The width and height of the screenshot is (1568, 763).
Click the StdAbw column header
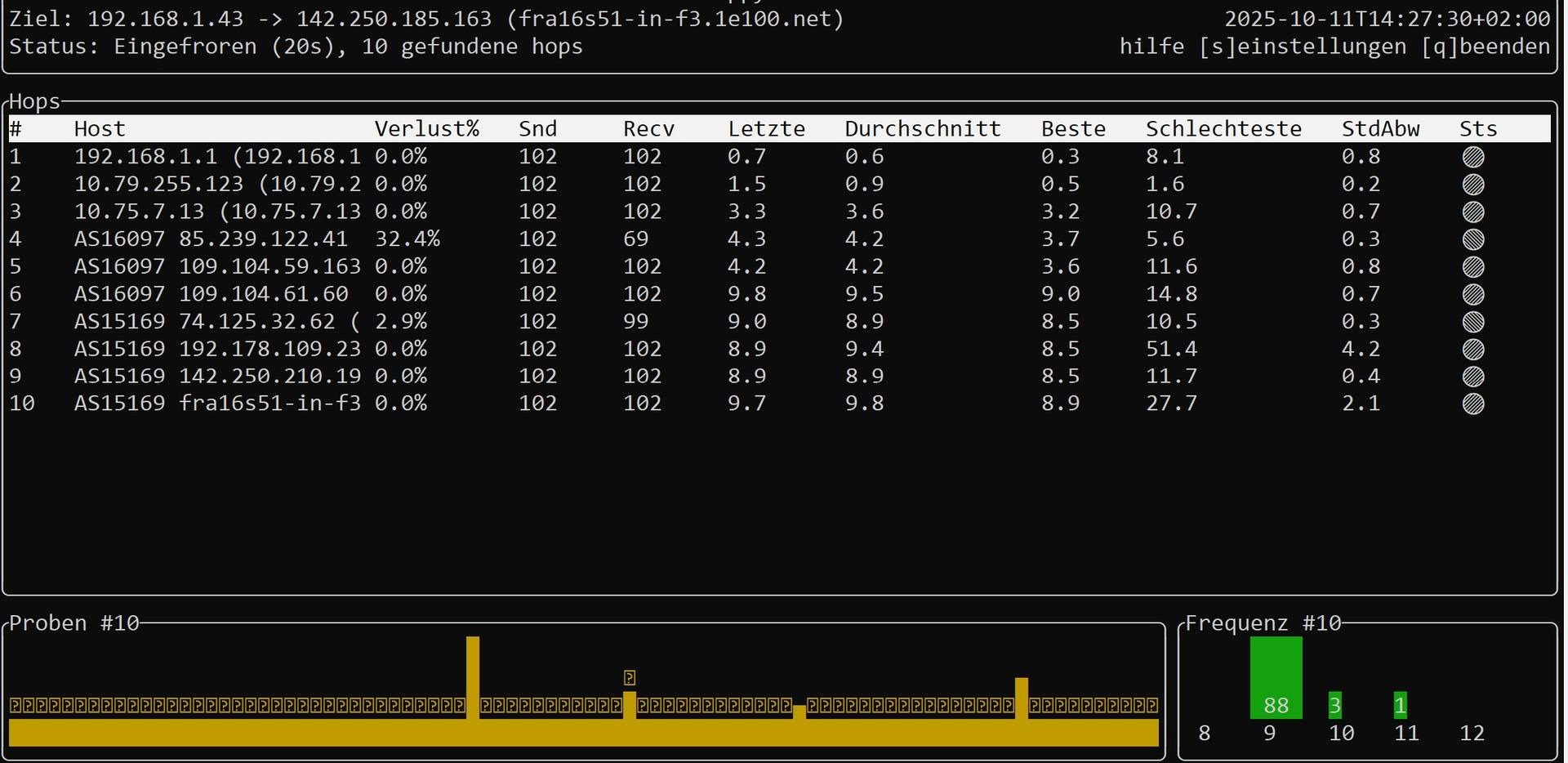pos(1381,129)
